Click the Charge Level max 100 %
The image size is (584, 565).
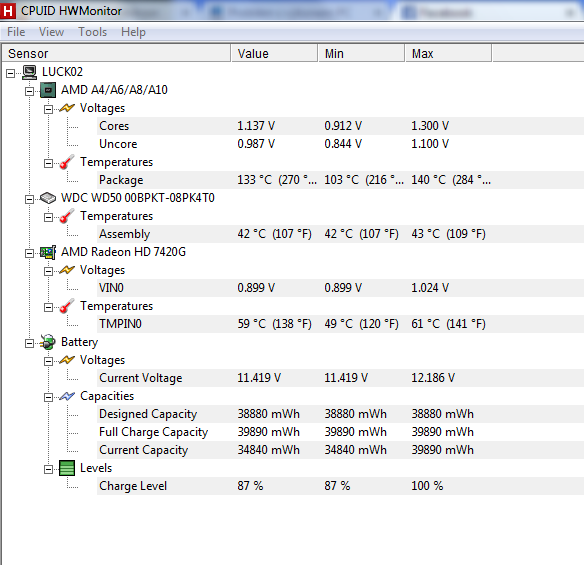[427, 486]
